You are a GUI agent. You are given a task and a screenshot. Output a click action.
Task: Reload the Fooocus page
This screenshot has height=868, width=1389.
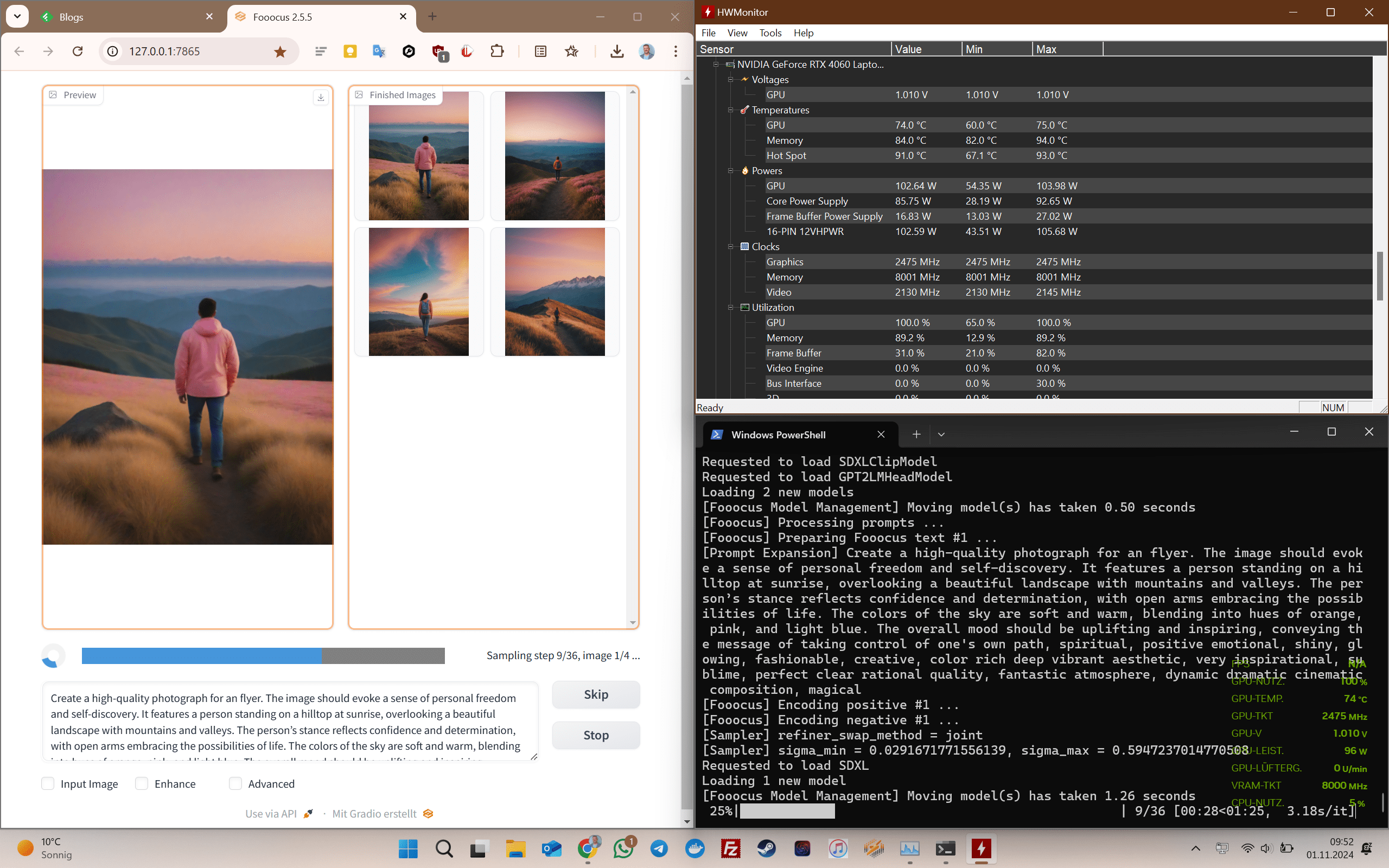coord(78,52)
